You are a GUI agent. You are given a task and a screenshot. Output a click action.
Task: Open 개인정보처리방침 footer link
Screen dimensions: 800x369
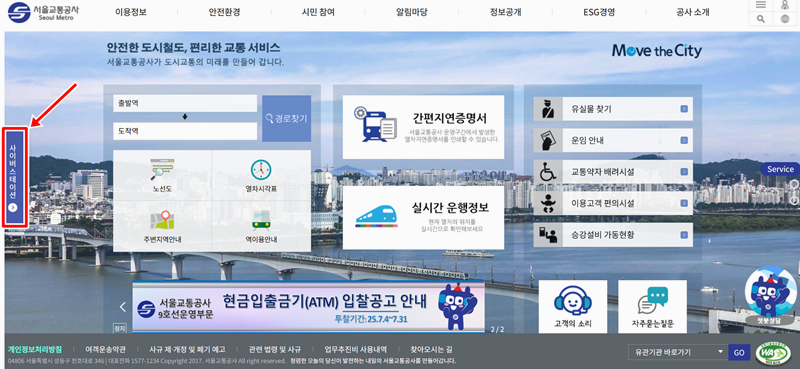tap(35, 350)
